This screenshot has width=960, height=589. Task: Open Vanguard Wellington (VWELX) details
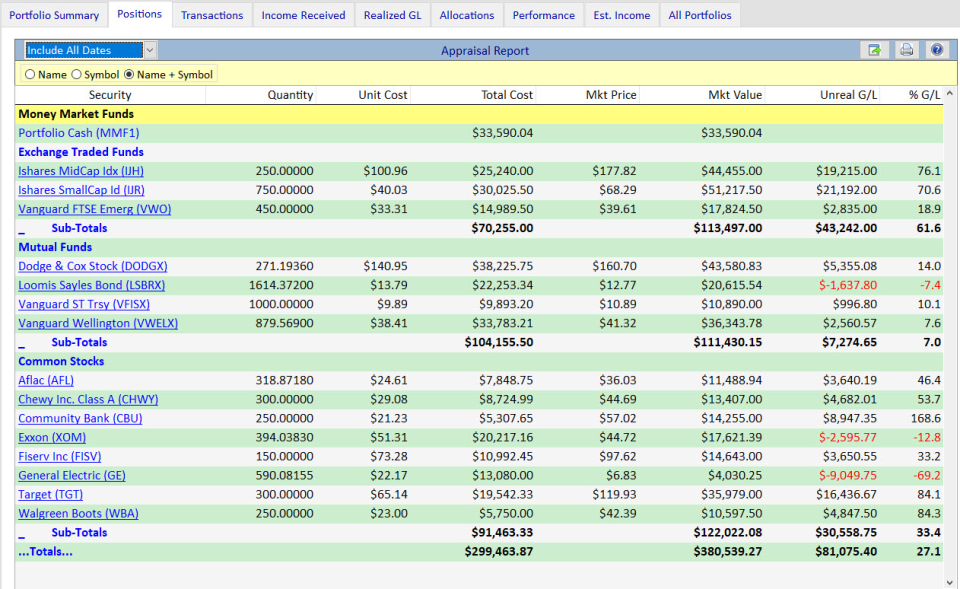[97, 323]
